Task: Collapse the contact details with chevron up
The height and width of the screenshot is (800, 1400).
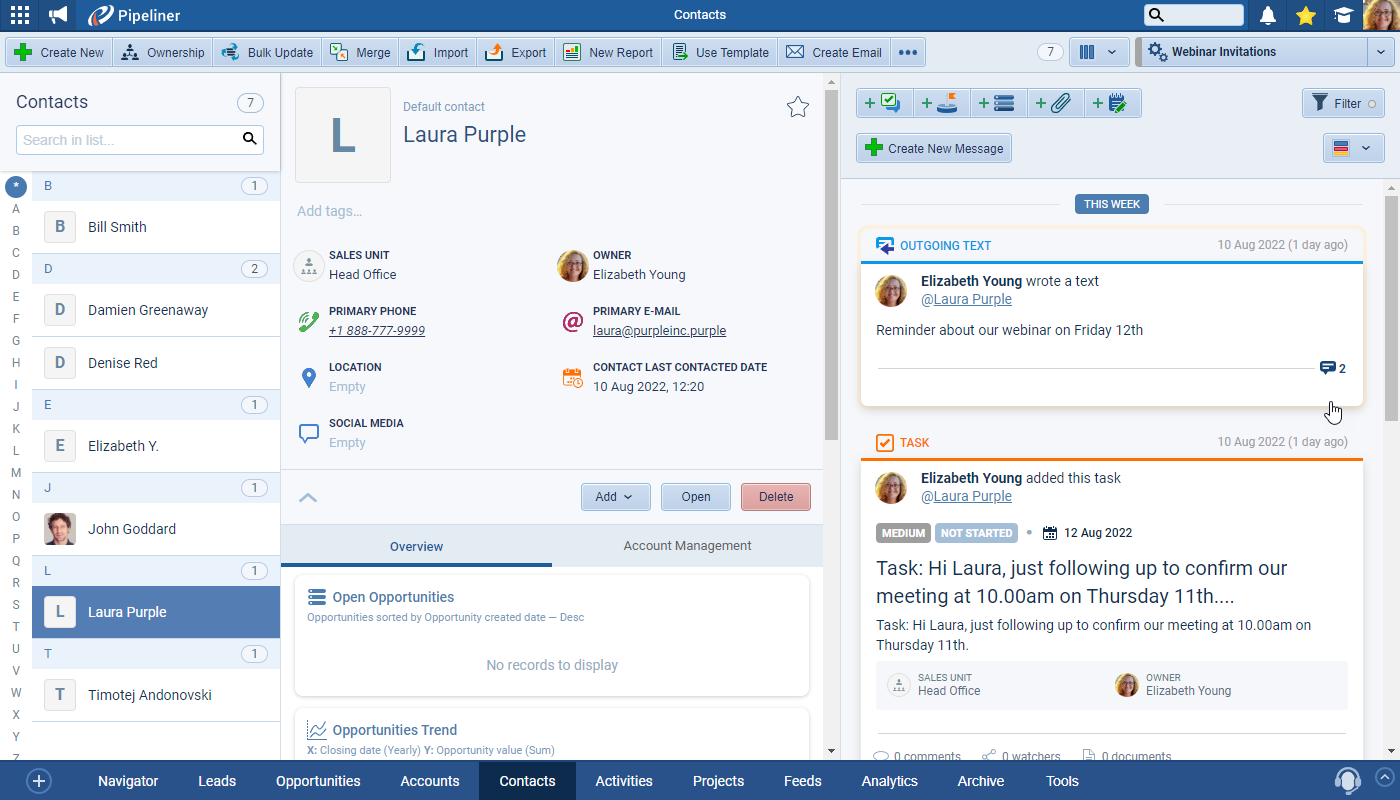Action: [308, 497]
